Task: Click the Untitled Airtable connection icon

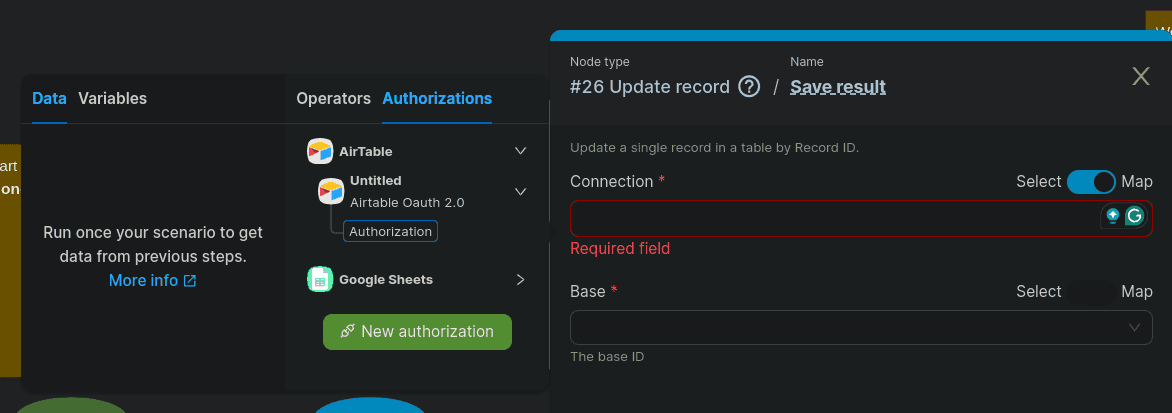Action: pyautogui.click(x=331, y=191)
